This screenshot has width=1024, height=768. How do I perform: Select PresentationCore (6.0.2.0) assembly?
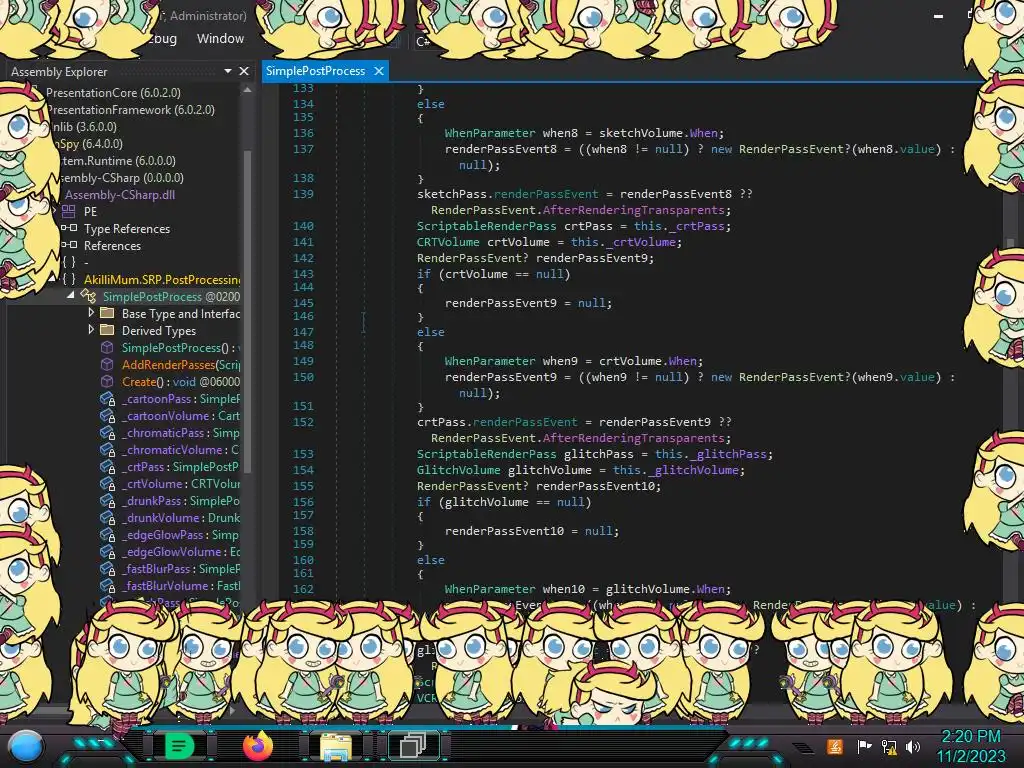[x=113, y=93]
